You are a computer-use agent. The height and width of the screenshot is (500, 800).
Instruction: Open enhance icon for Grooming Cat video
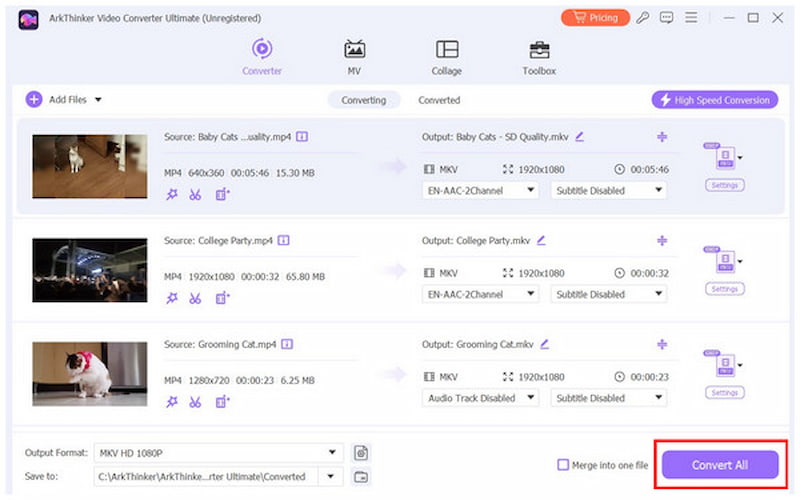pyautogui.click(x=222, y=402)
